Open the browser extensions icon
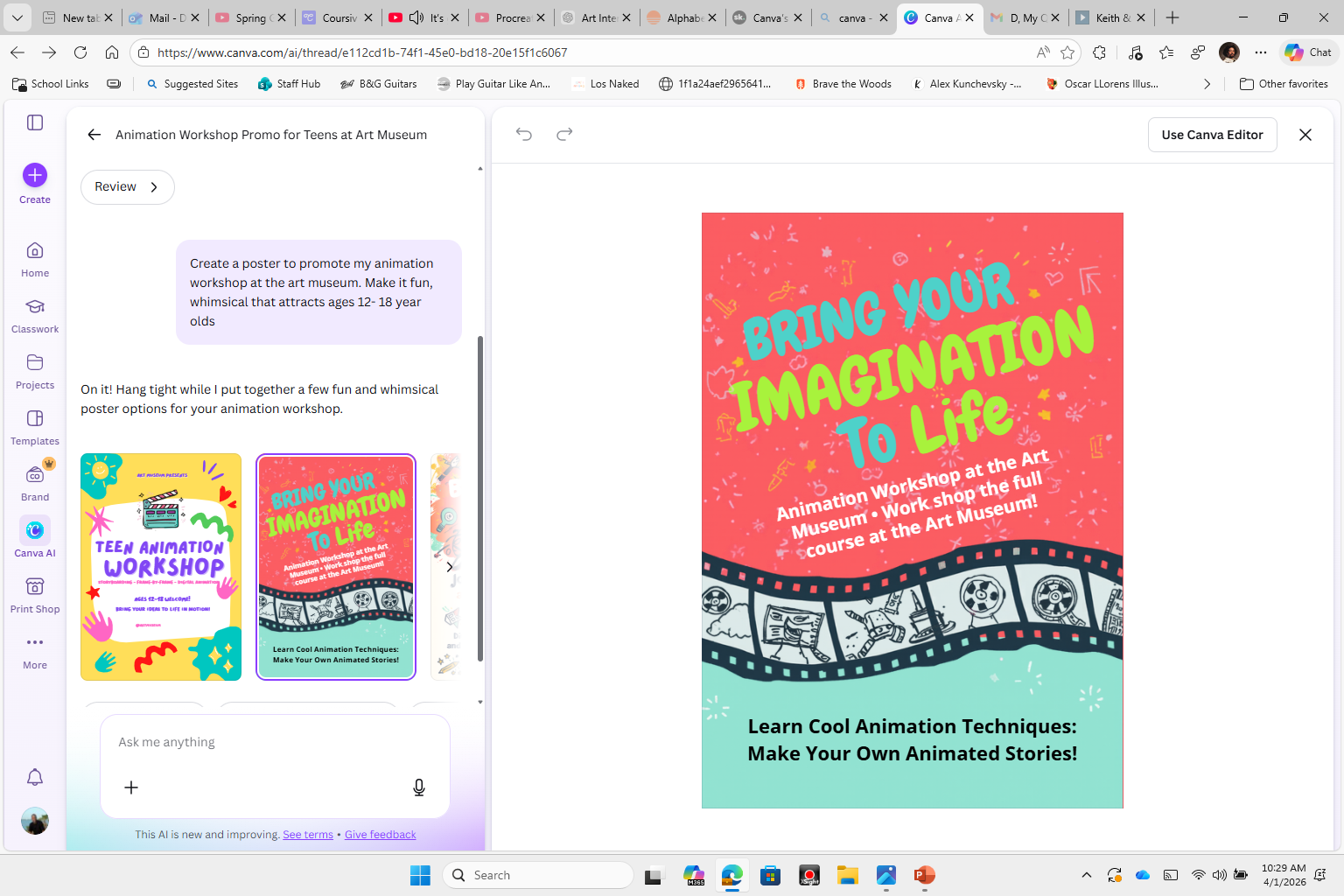 [1100, 52]
